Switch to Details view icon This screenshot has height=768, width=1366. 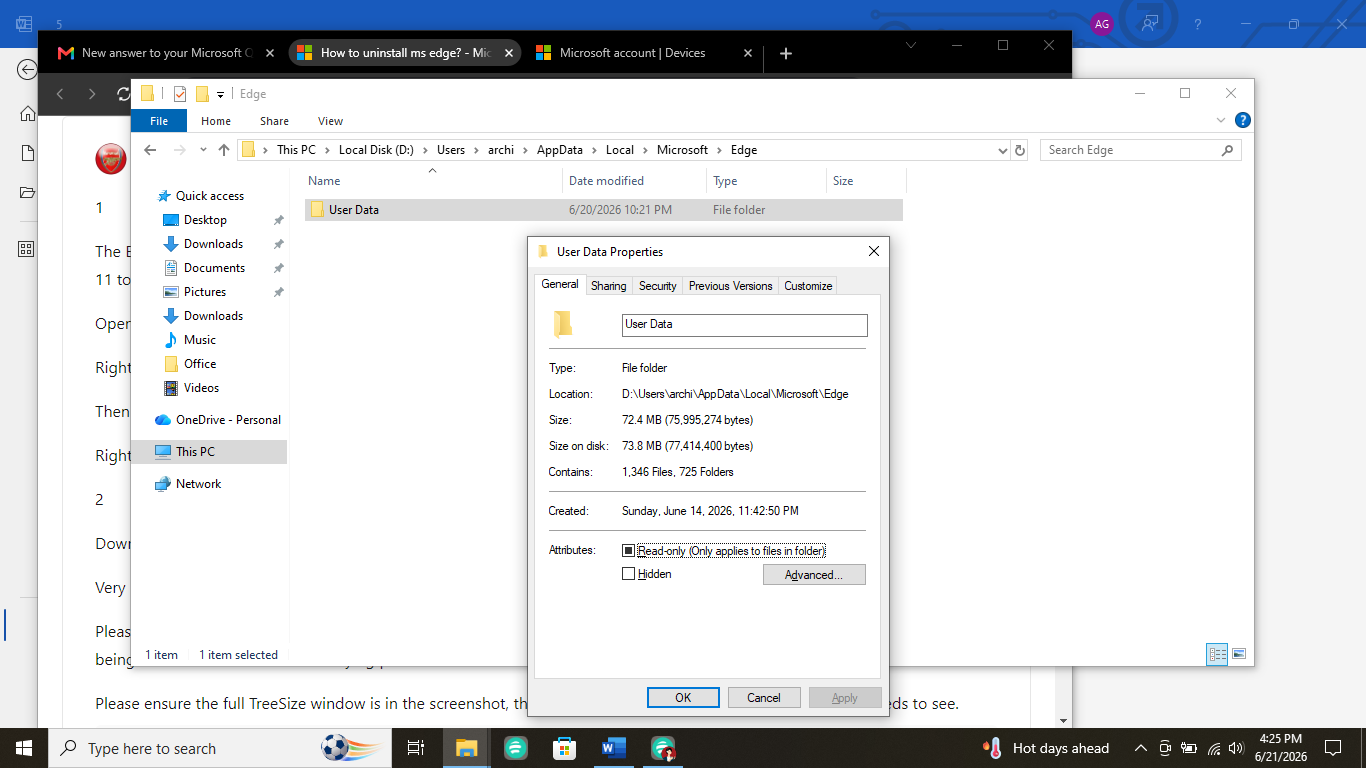pyautogui.click(x=1217, y=654)
